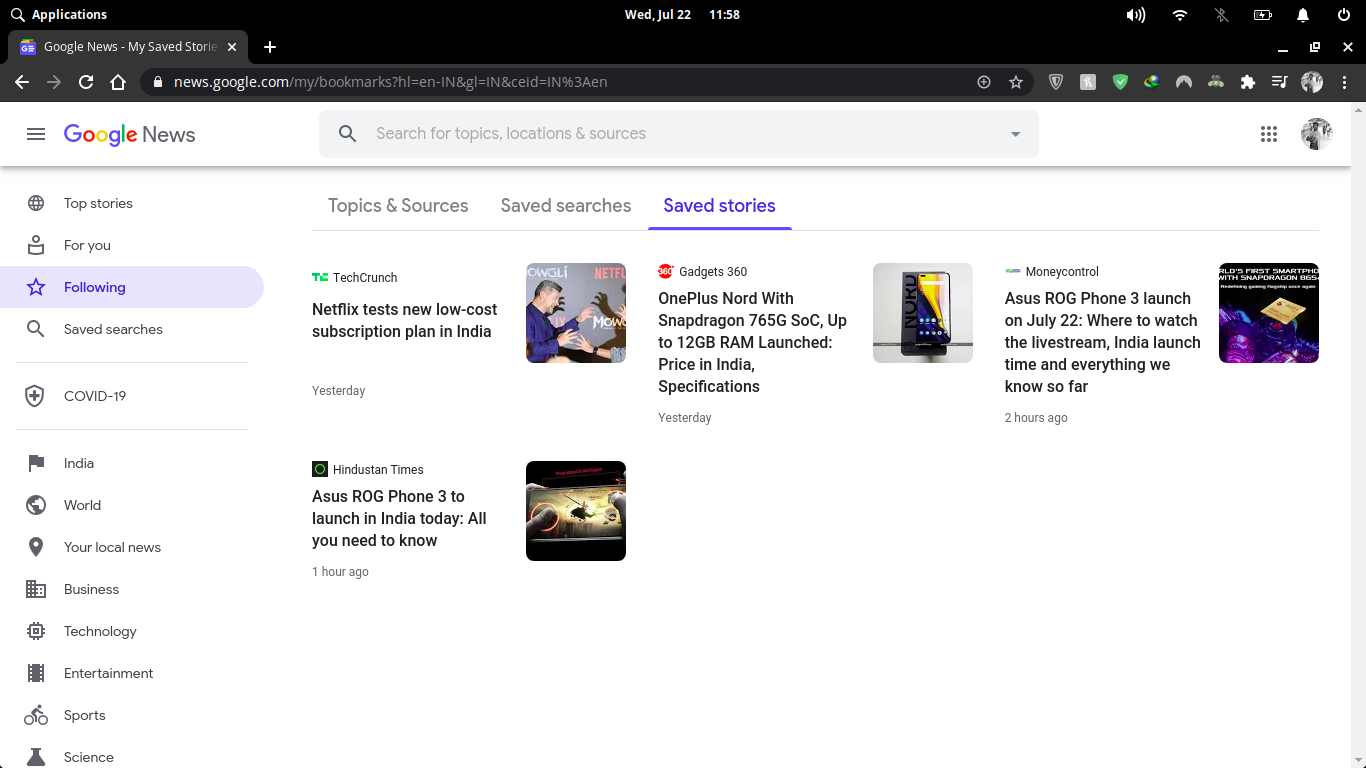Click the India flag icon
1366x768 pixels.
coord(36,463)
